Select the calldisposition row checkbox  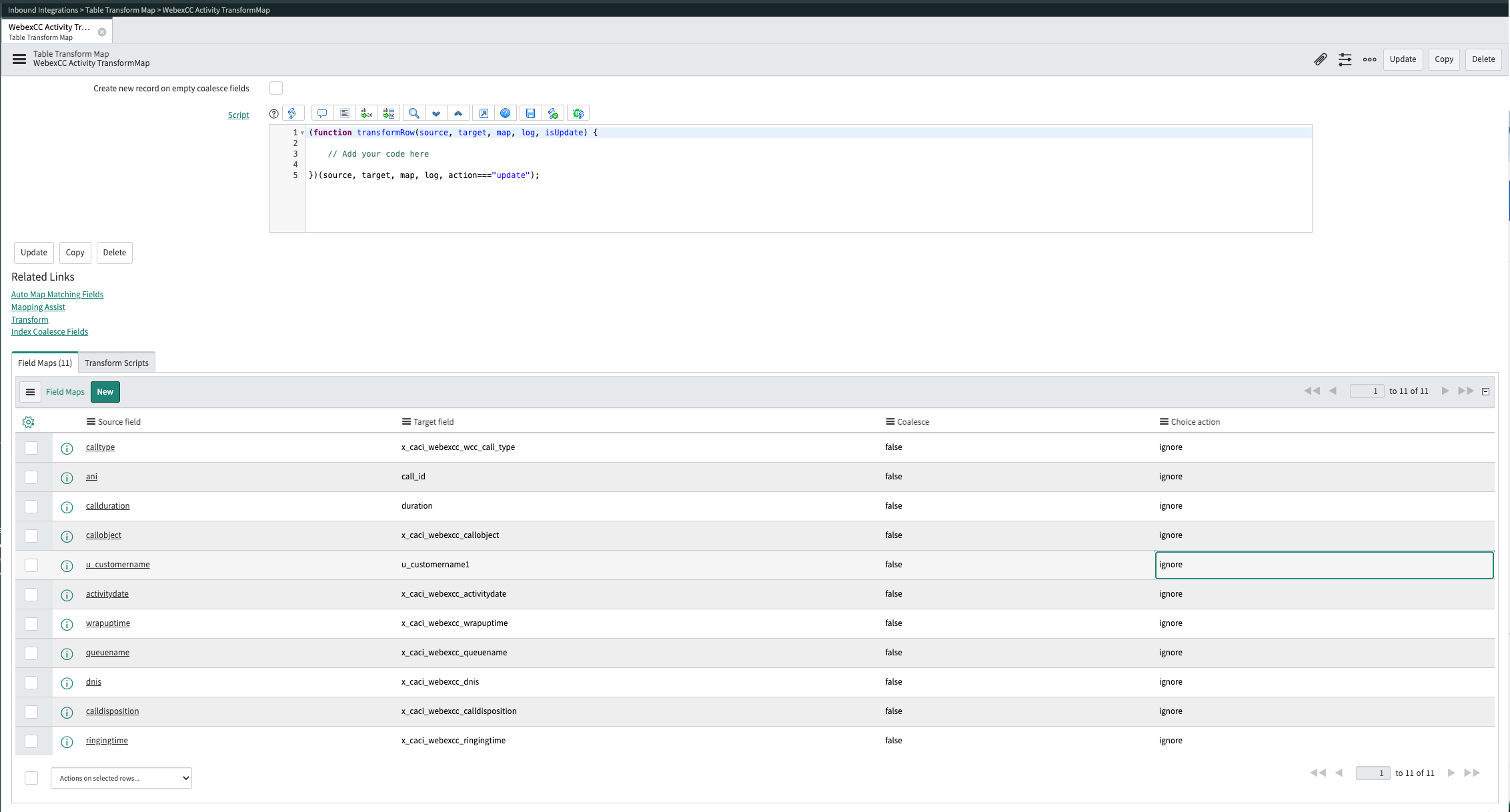31,712
